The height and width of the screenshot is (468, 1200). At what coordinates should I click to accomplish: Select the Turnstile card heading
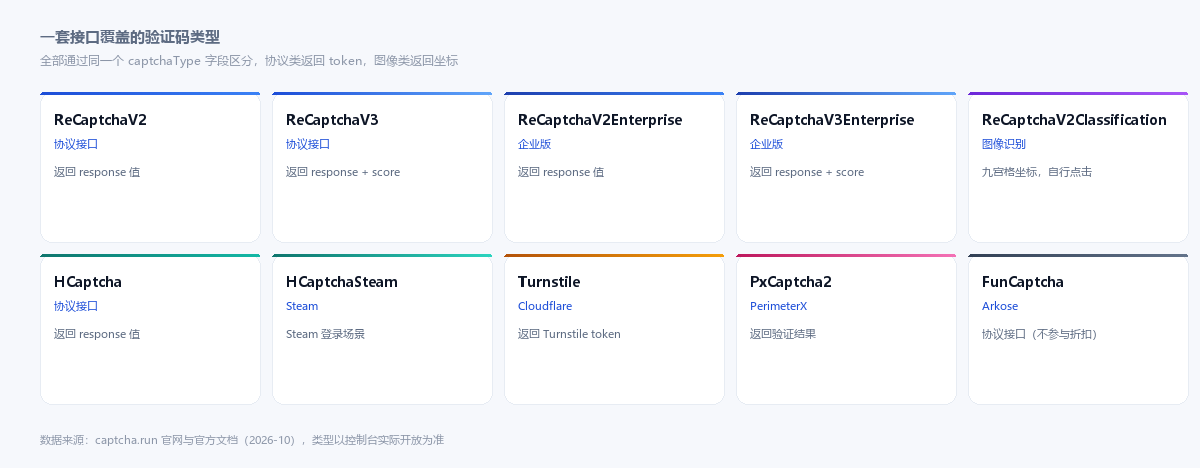tap(549, 282)
